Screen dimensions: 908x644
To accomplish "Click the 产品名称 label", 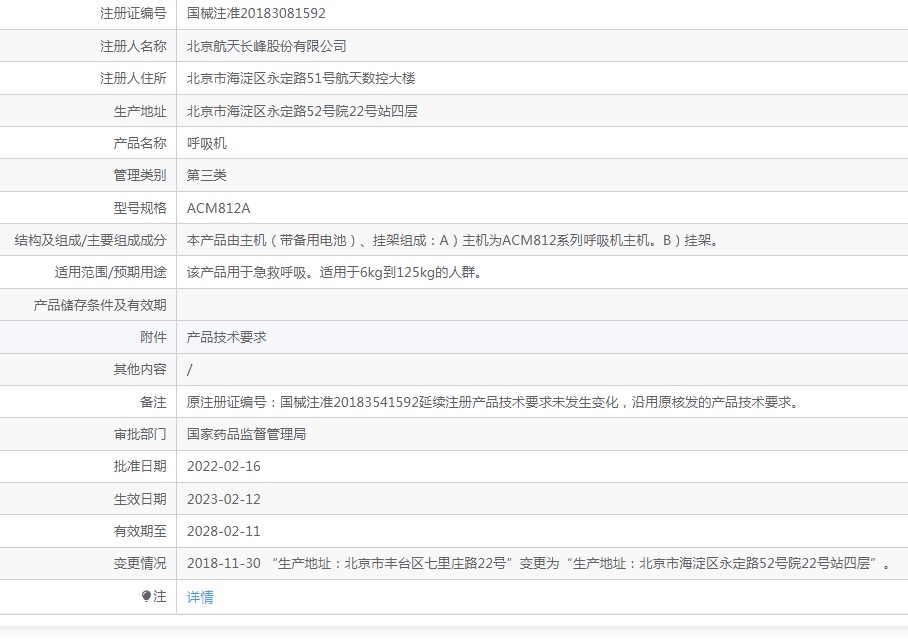I will click(x=140, y=143).
